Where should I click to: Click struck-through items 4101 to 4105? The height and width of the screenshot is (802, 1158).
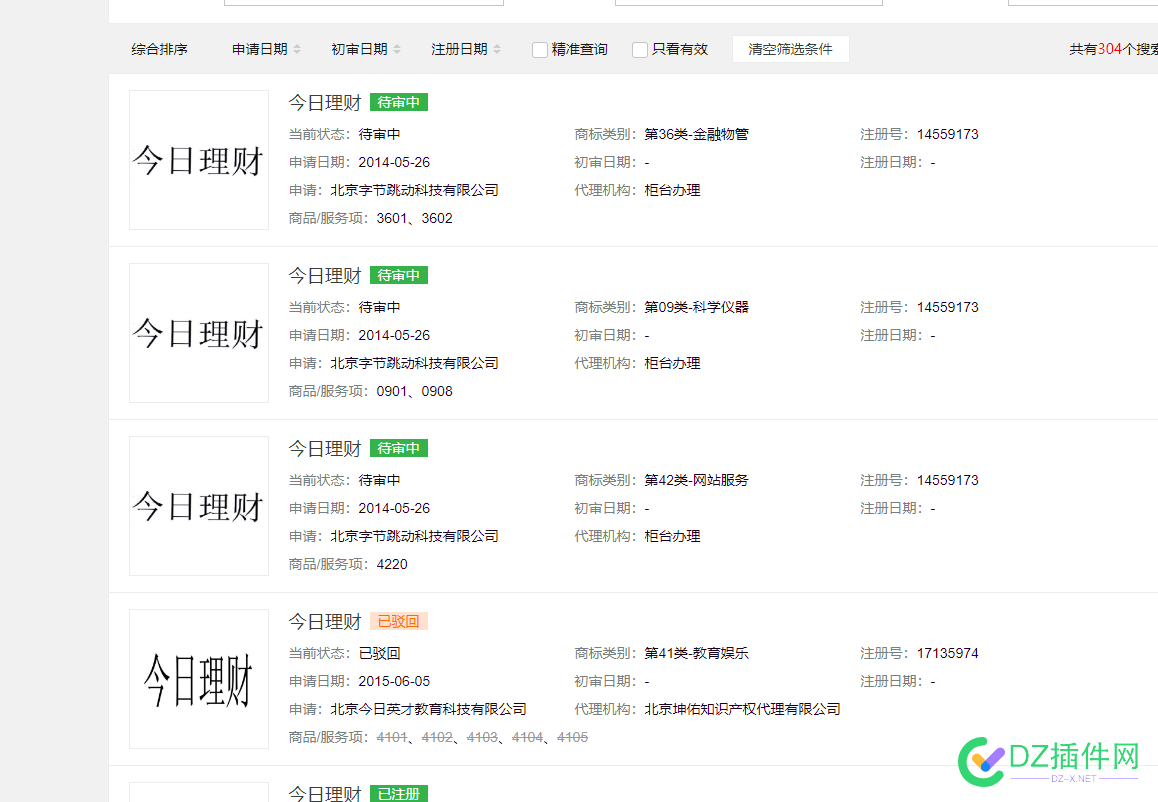(x=482, y=737)
